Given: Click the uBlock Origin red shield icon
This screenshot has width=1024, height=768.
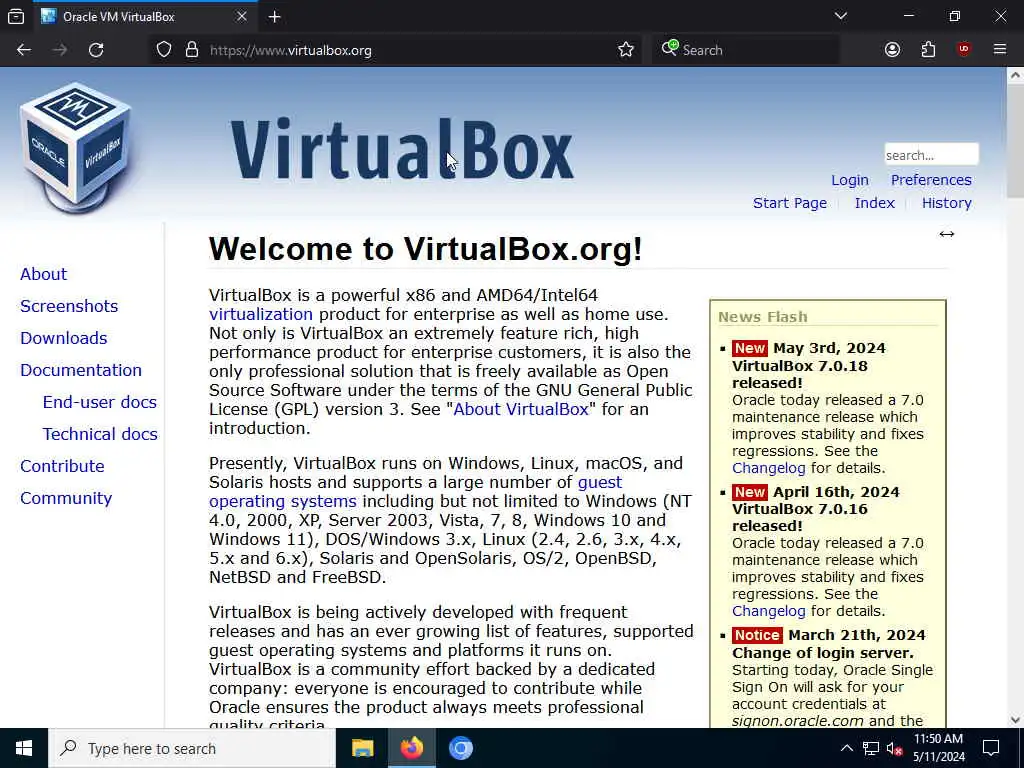Looking at the screenshot, I should (x=964, y=49).
